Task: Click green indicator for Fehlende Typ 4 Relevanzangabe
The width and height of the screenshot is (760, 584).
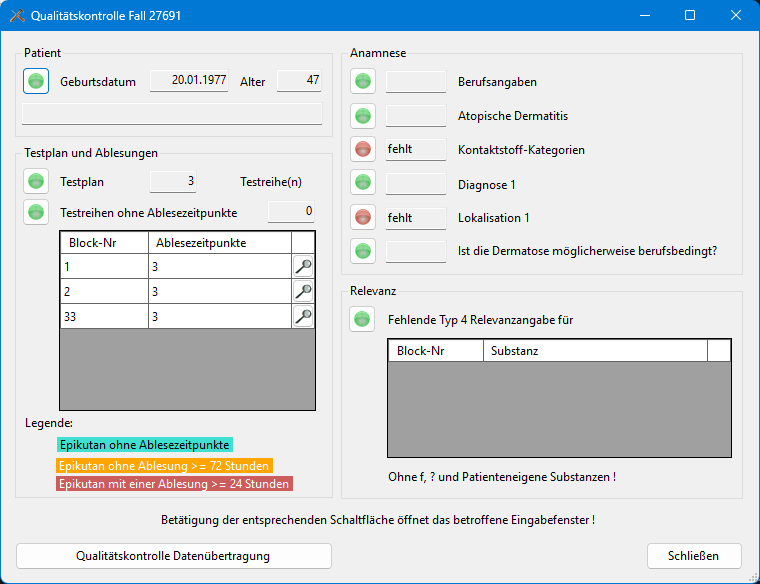Action: tap(363, 320)
